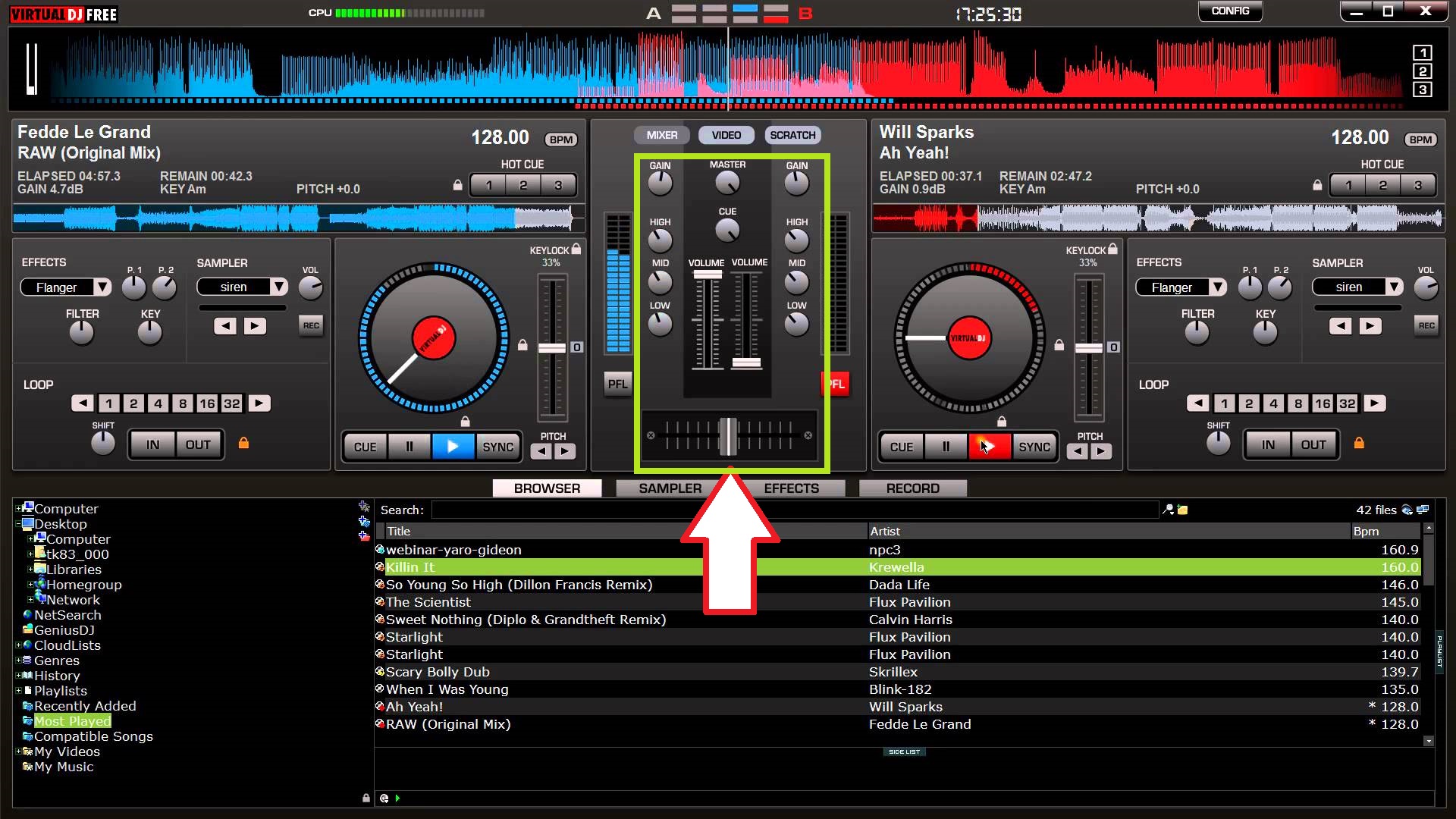Screen dimensions: 1456x819
Task: Toggle right deck hot cue lock icon
Action: [1317, 185]
